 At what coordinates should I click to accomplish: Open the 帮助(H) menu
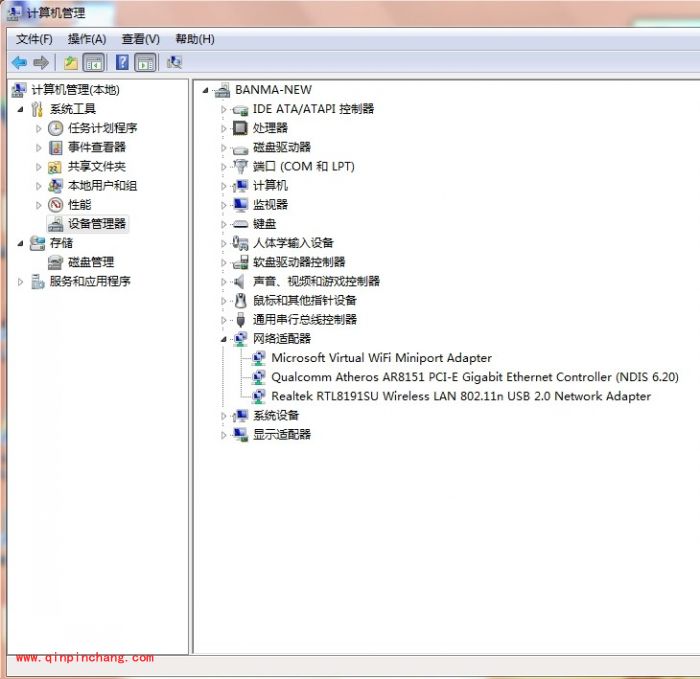[195, 39]
